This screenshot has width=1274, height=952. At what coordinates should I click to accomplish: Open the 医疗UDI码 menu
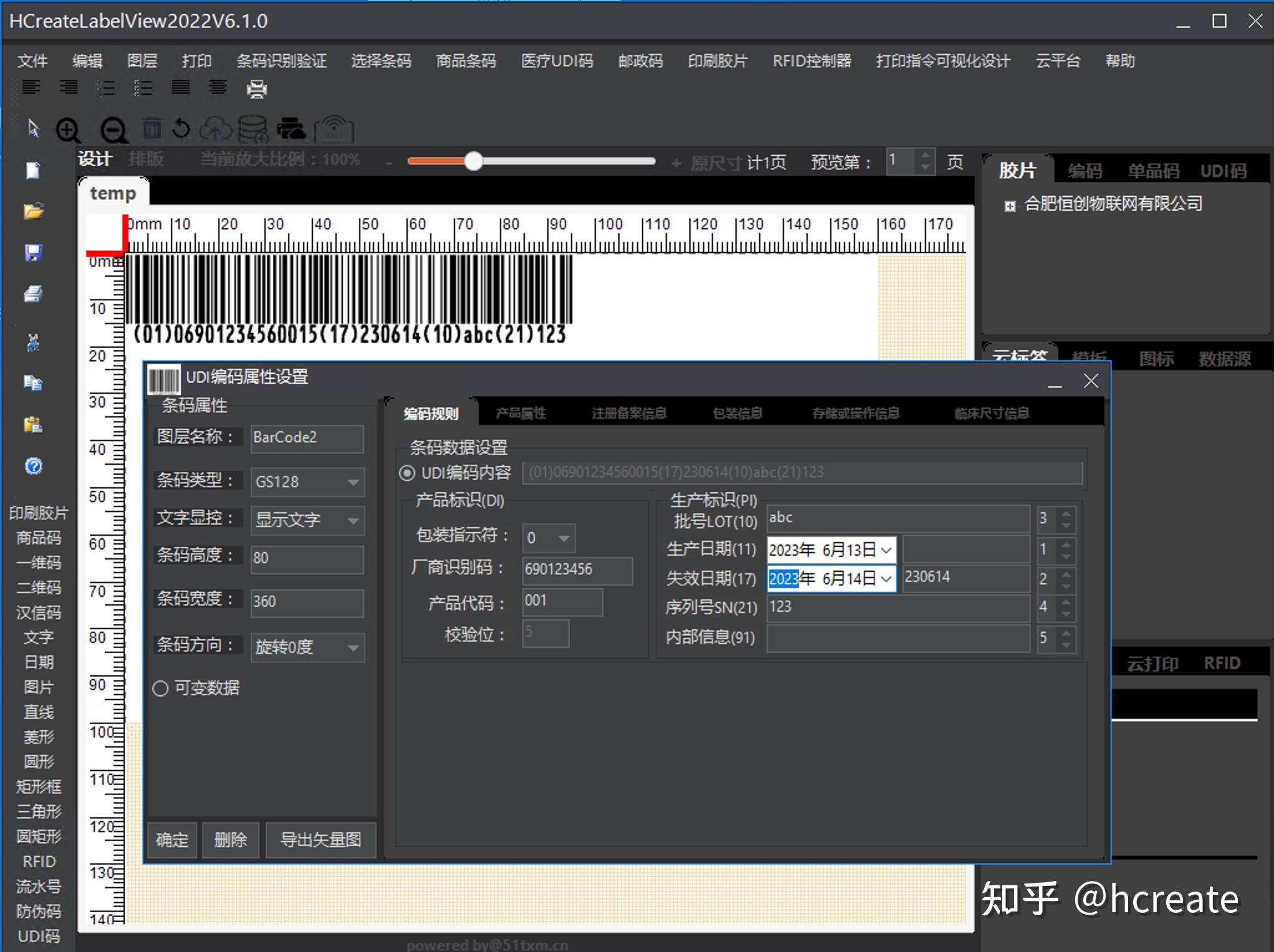click(557, 61)
